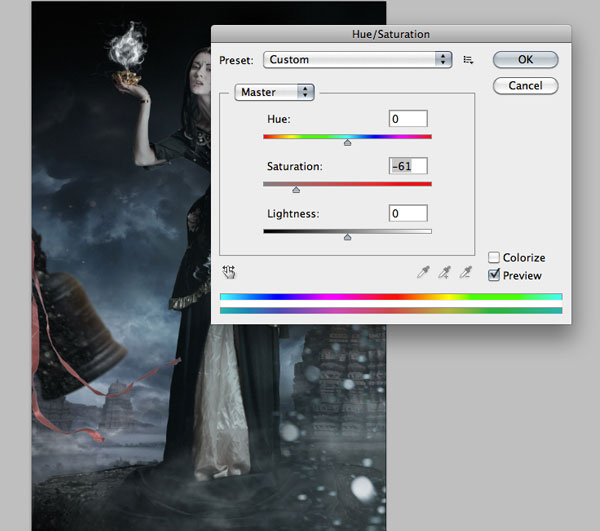Click the Lightness value field
This screenshot has width=600, height=531.
408,213
